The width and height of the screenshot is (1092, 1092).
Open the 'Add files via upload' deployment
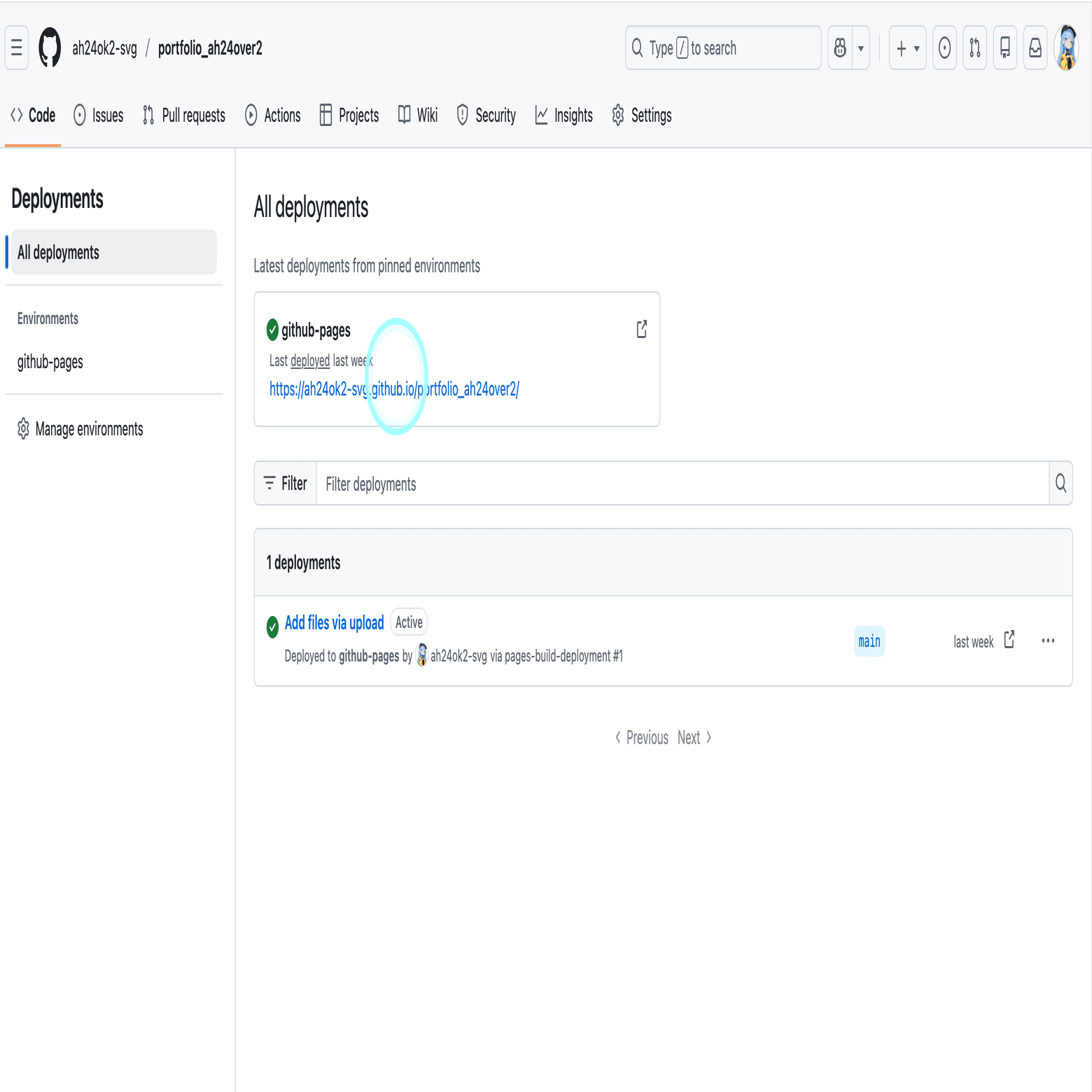tap(335, 622)
